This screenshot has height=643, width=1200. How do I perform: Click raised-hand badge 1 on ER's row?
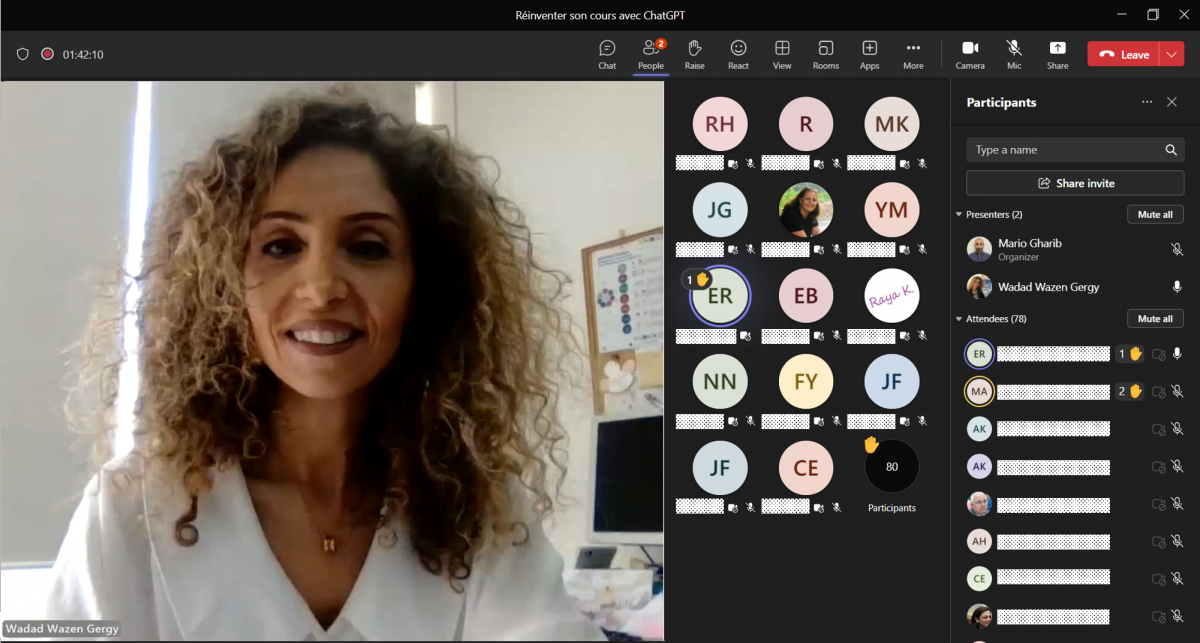pos(1130,354)
